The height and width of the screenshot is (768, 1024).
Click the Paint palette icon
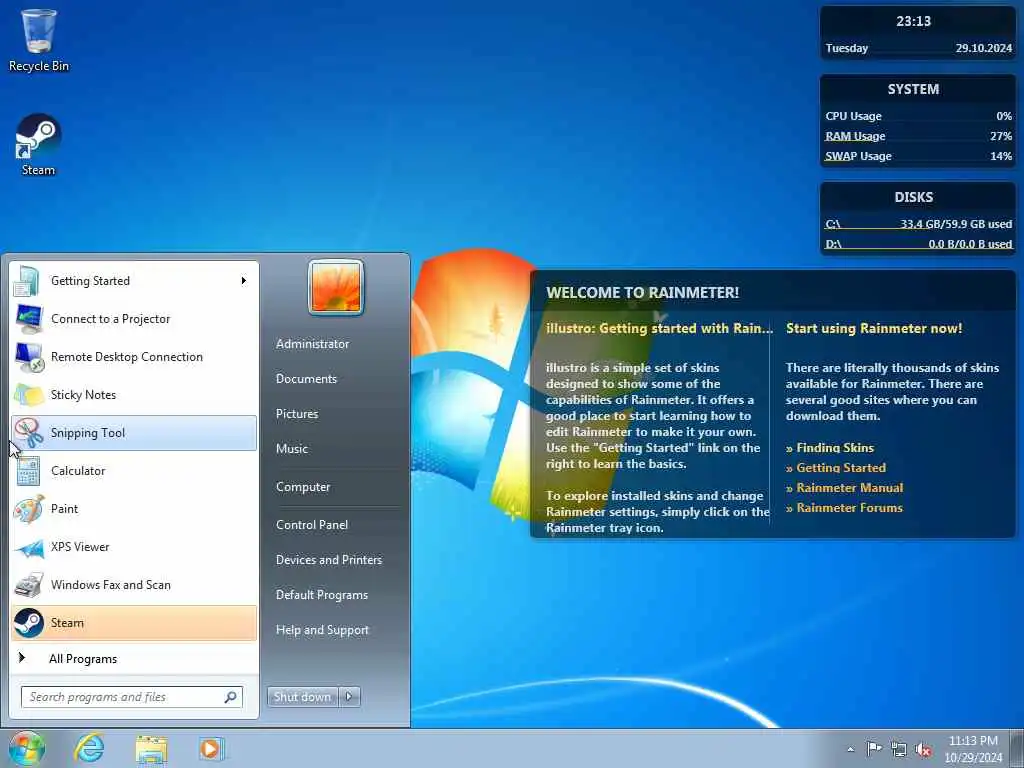point(28,509)
